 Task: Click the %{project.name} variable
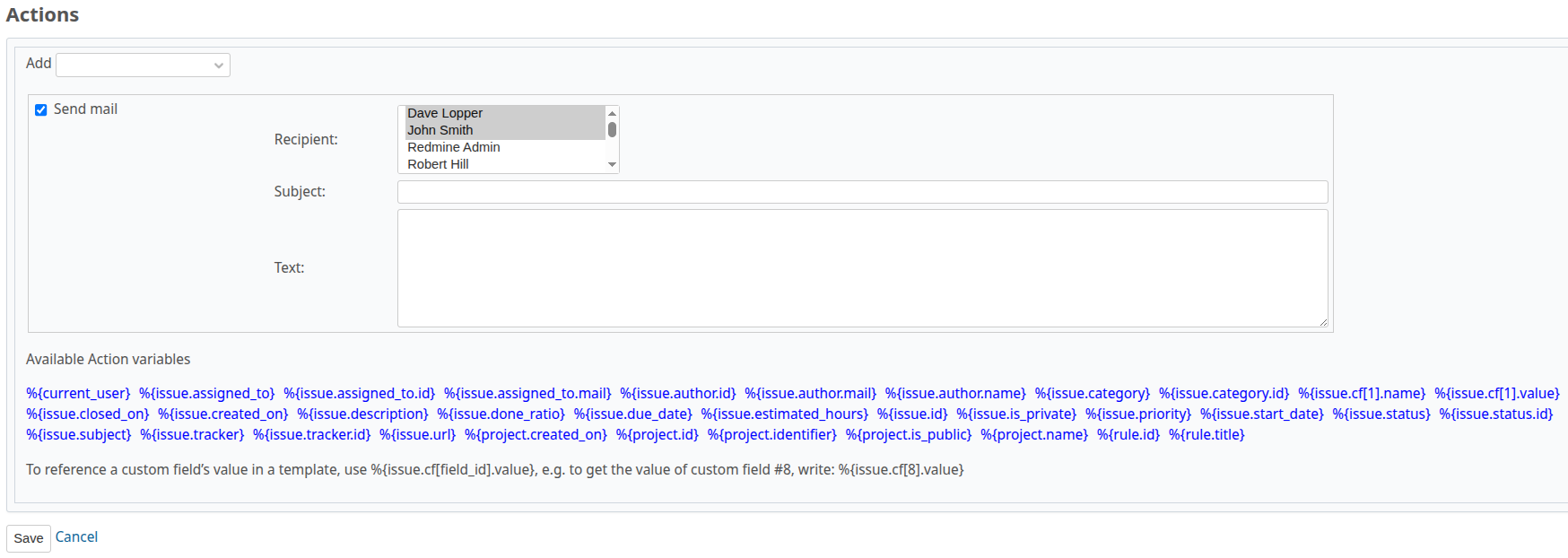[1034, 434]
